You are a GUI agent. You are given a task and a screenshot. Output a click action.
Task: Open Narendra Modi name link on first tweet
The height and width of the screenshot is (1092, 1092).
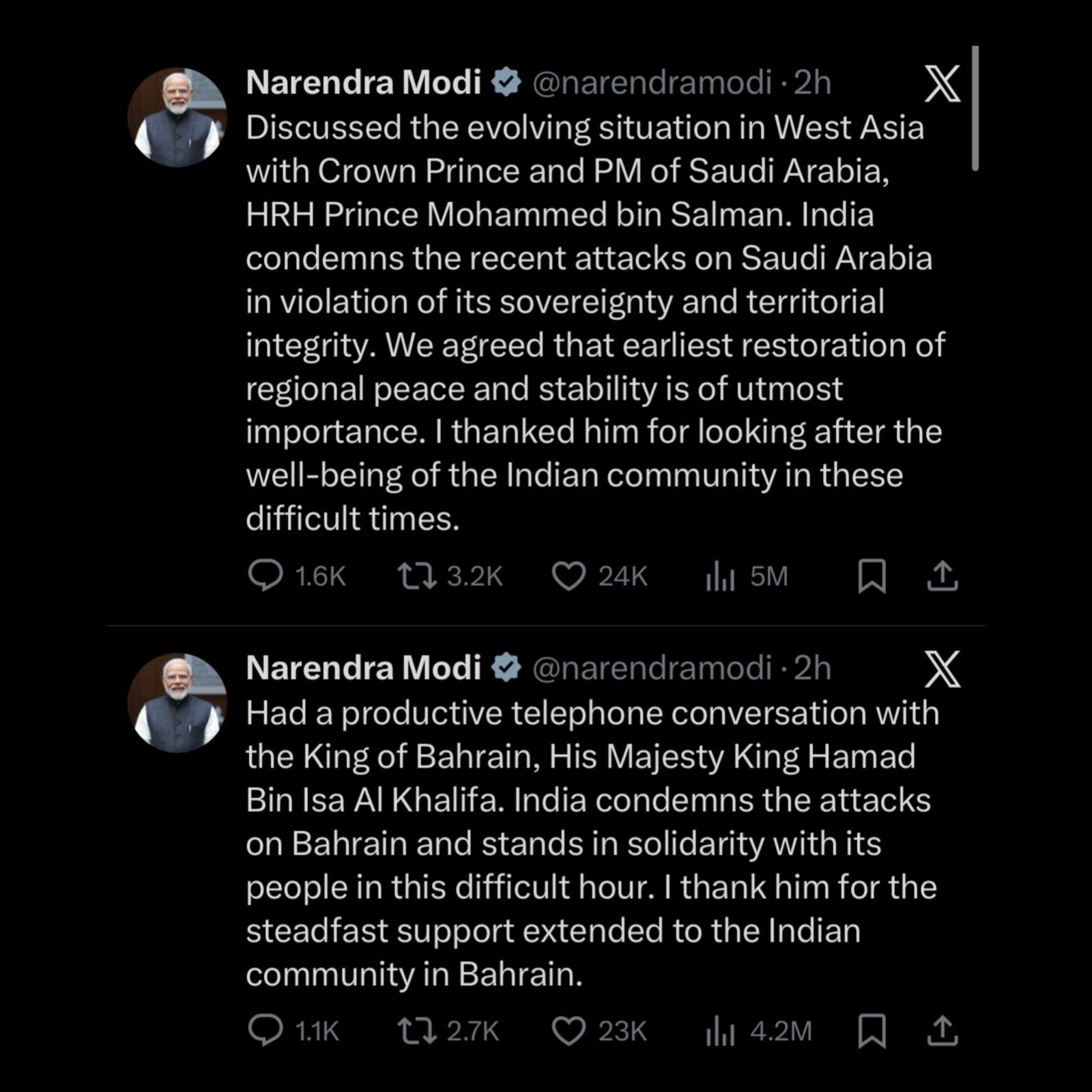click(x=364, y=83)
